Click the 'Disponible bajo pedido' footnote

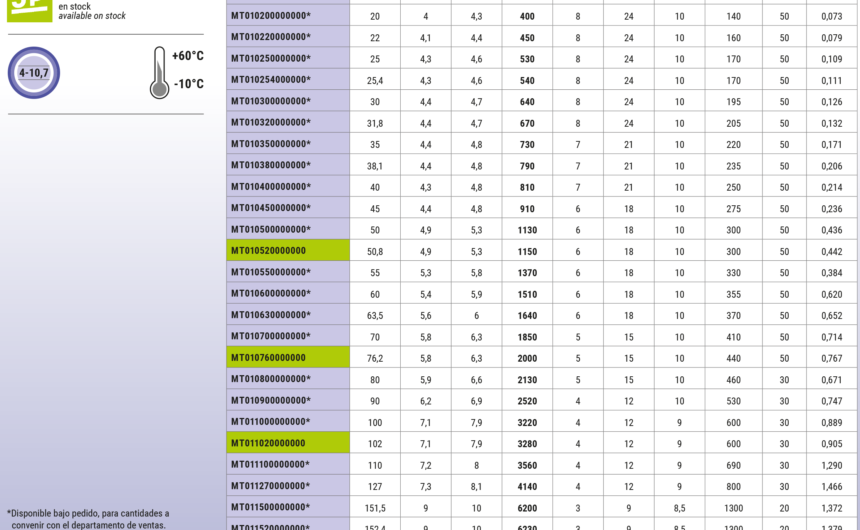pyautogui.click(x=88, y=518)
